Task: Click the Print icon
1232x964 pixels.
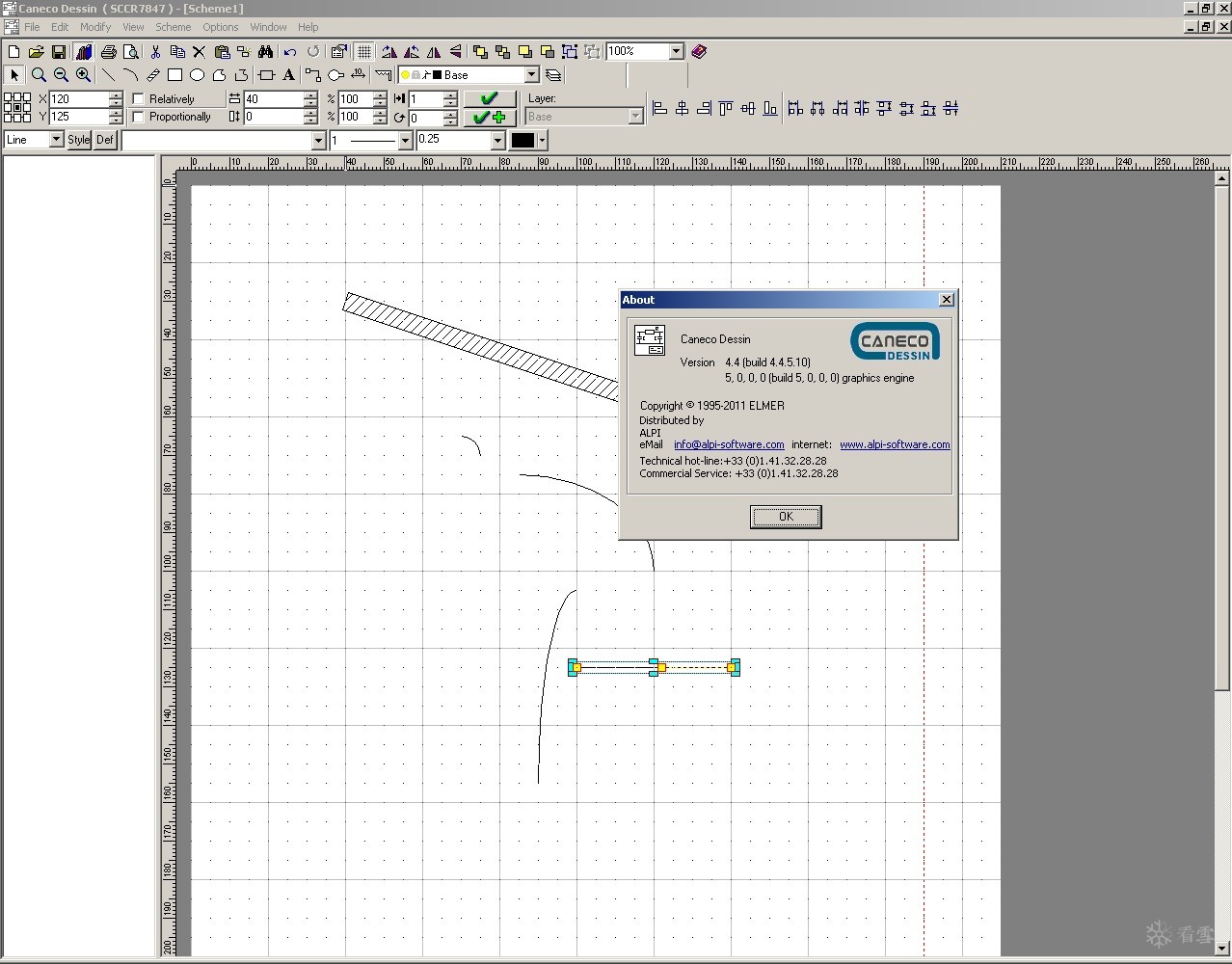Action: coord(109,52)
